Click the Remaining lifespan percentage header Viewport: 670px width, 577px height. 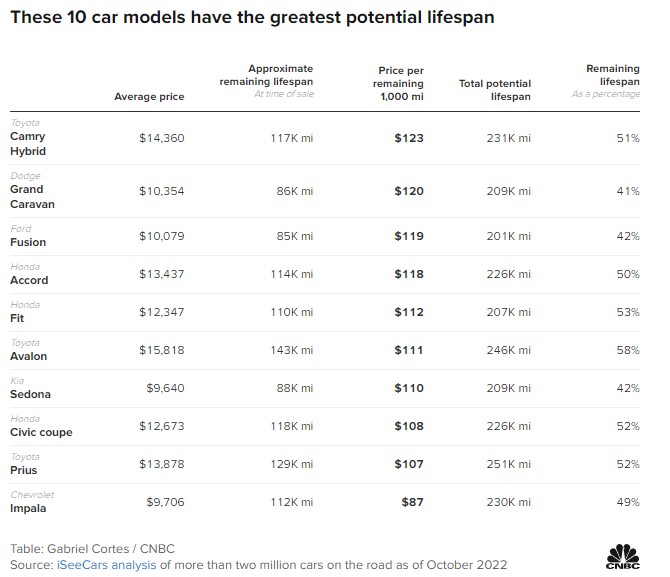pos(612,81)
